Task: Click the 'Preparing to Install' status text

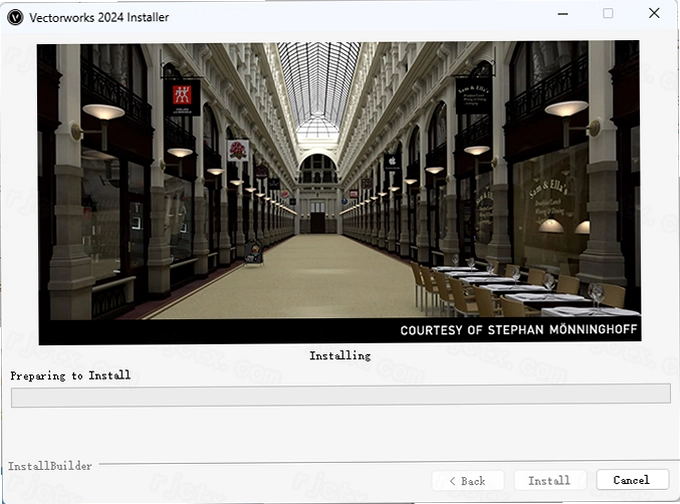Action: tap(70, 375)
